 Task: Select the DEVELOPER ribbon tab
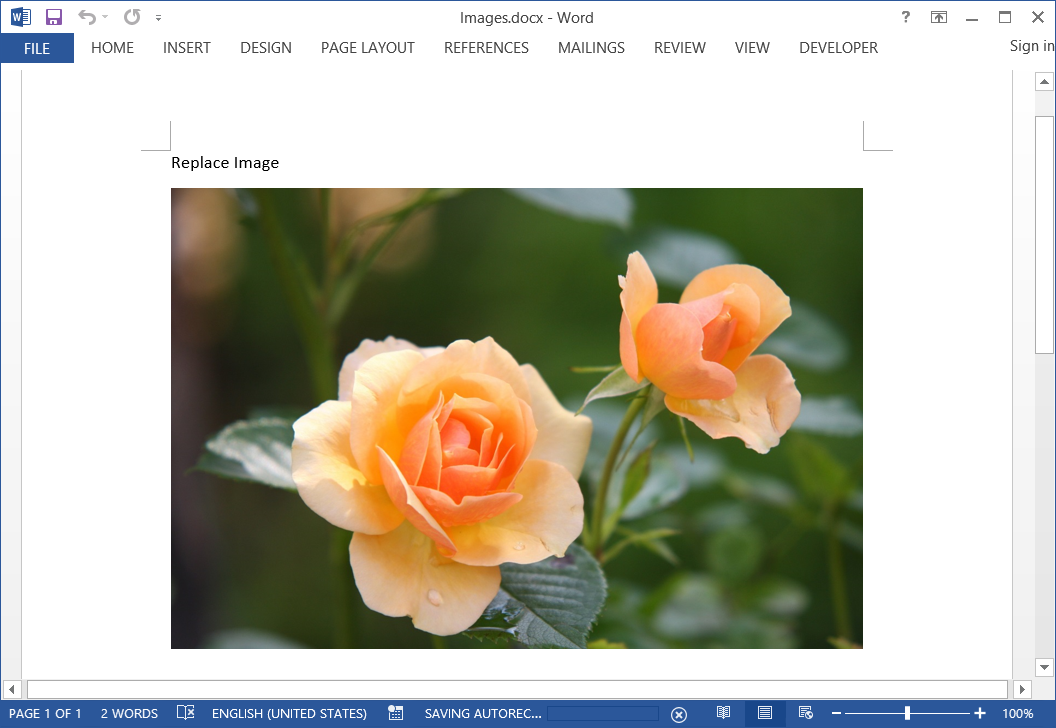(x=838, y=47)
